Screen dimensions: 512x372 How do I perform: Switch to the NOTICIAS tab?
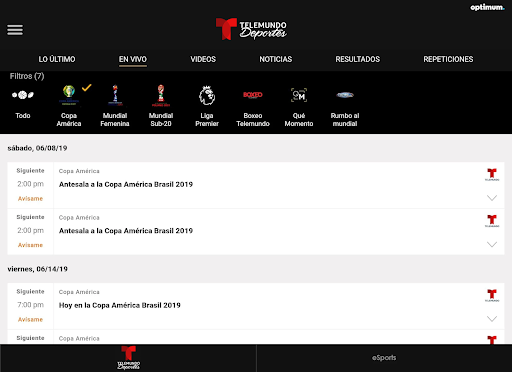pyautogui.click(x=276, y=59)
